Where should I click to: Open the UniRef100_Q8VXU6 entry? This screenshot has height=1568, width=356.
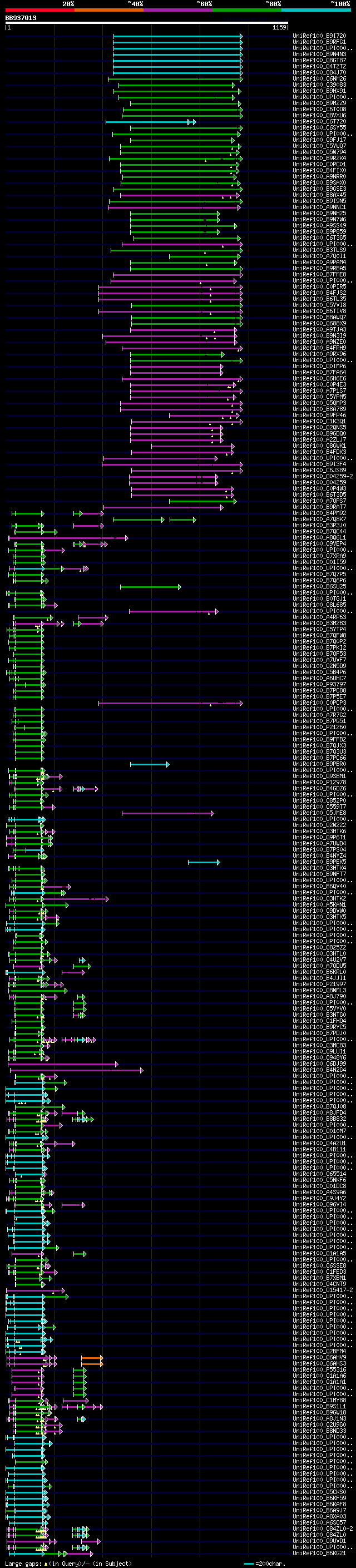click(x=319, y=115)
